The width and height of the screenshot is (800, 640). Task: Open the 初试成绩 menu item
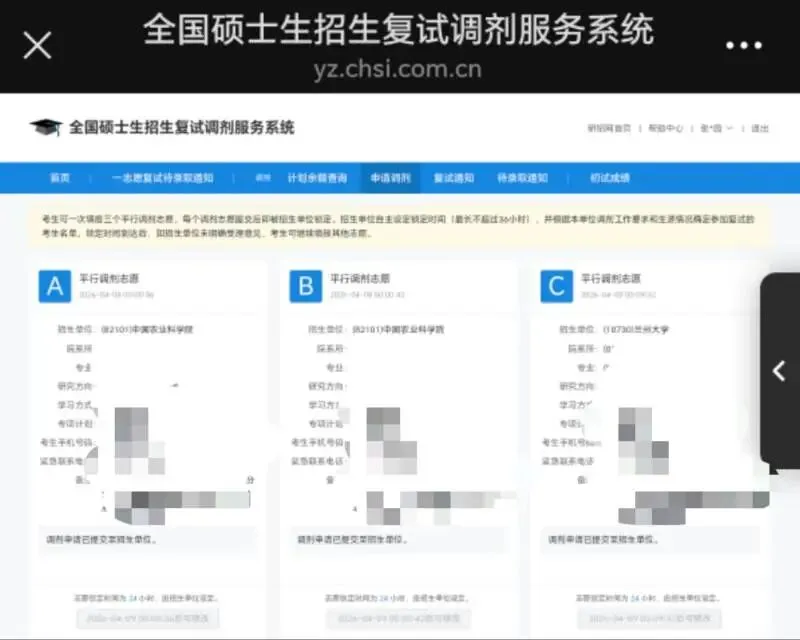pos(610,178)
